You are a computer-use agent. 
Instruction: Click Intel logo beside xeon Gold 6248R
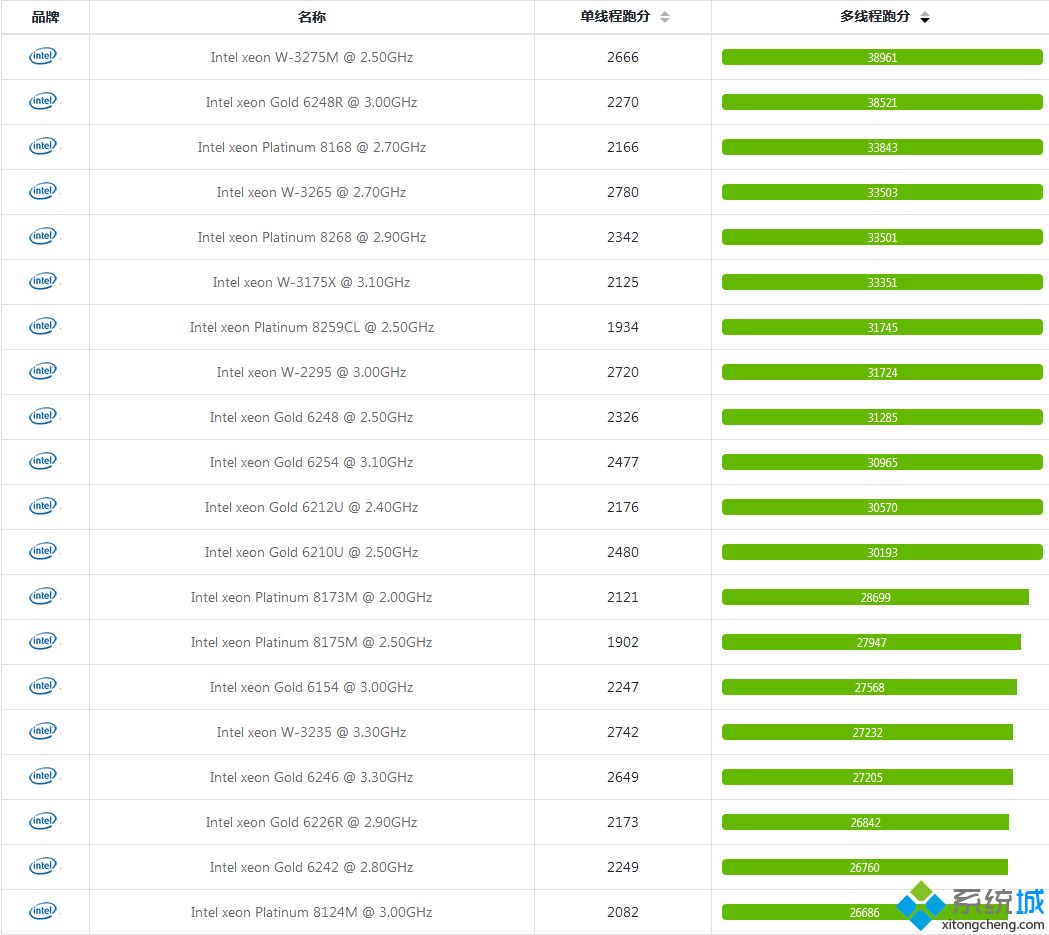pos(43,101)
